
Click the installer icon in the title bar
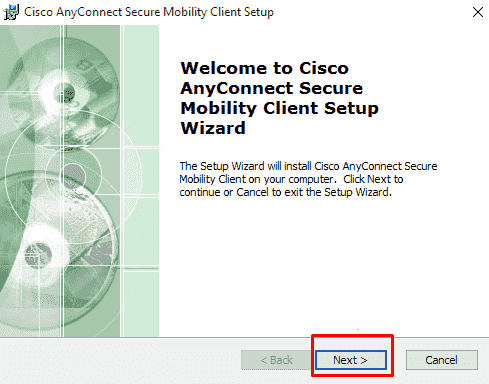[x=11, y=12]
